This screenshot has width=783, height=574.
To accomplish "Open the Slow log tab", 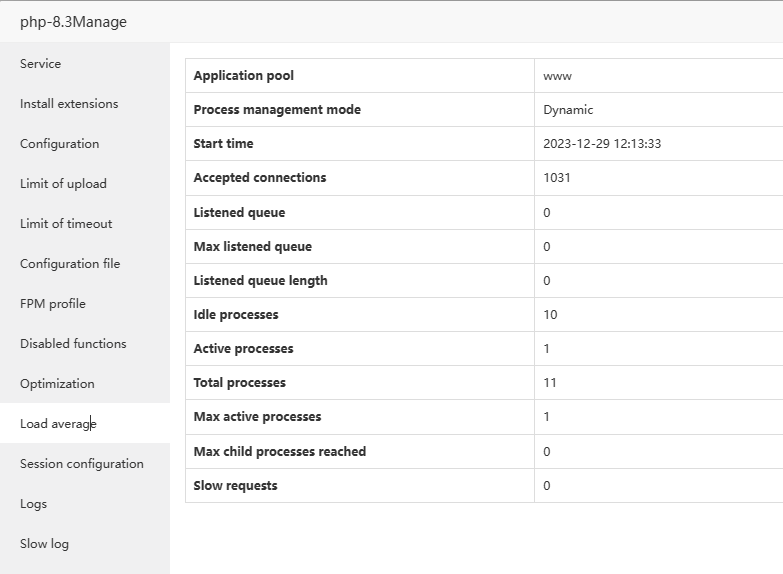I will 45,544.
